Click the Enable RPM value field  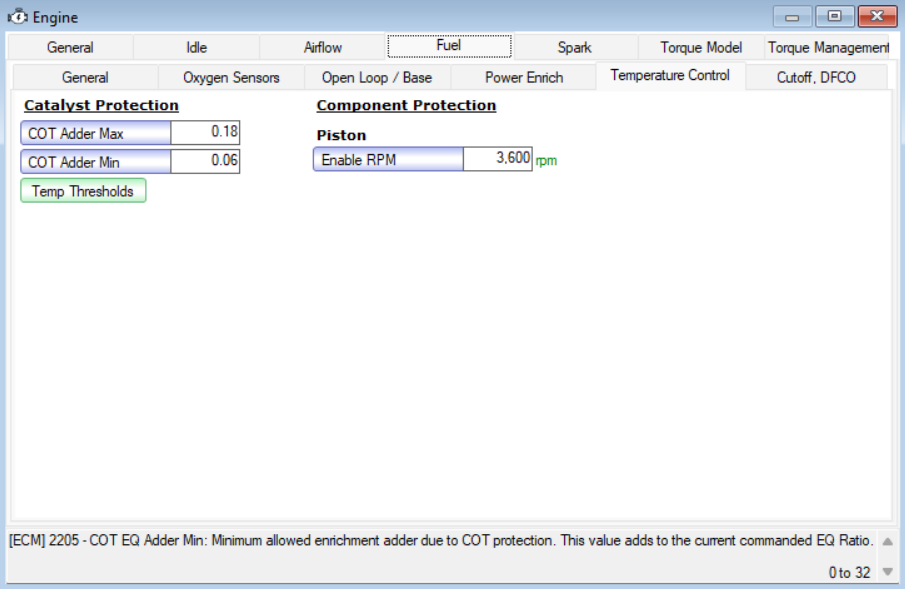coord(498,159)
